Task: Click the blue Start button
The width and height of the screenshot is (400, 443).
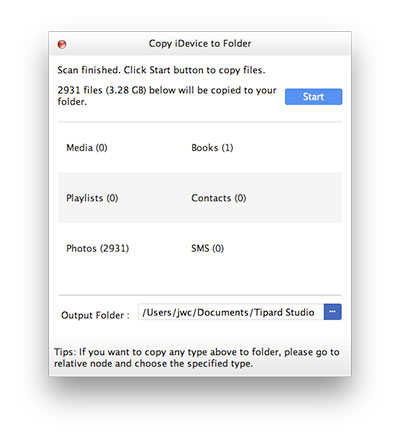Action: point(313,97)
